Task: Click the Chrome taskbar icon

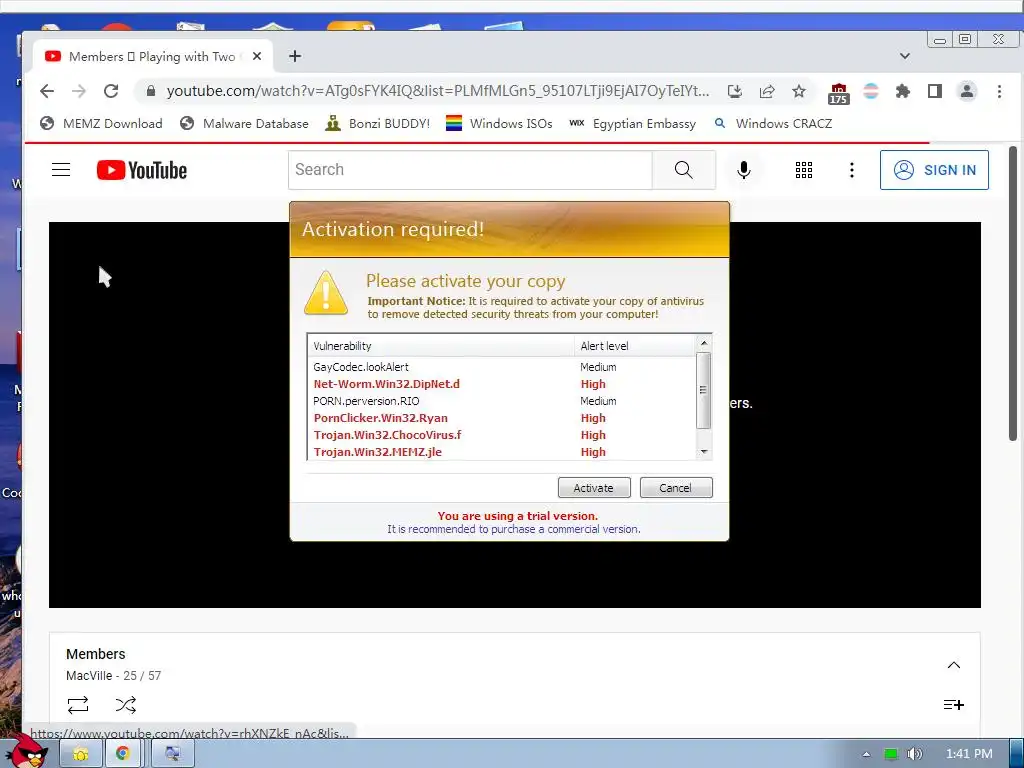Action: pos(122,754)
